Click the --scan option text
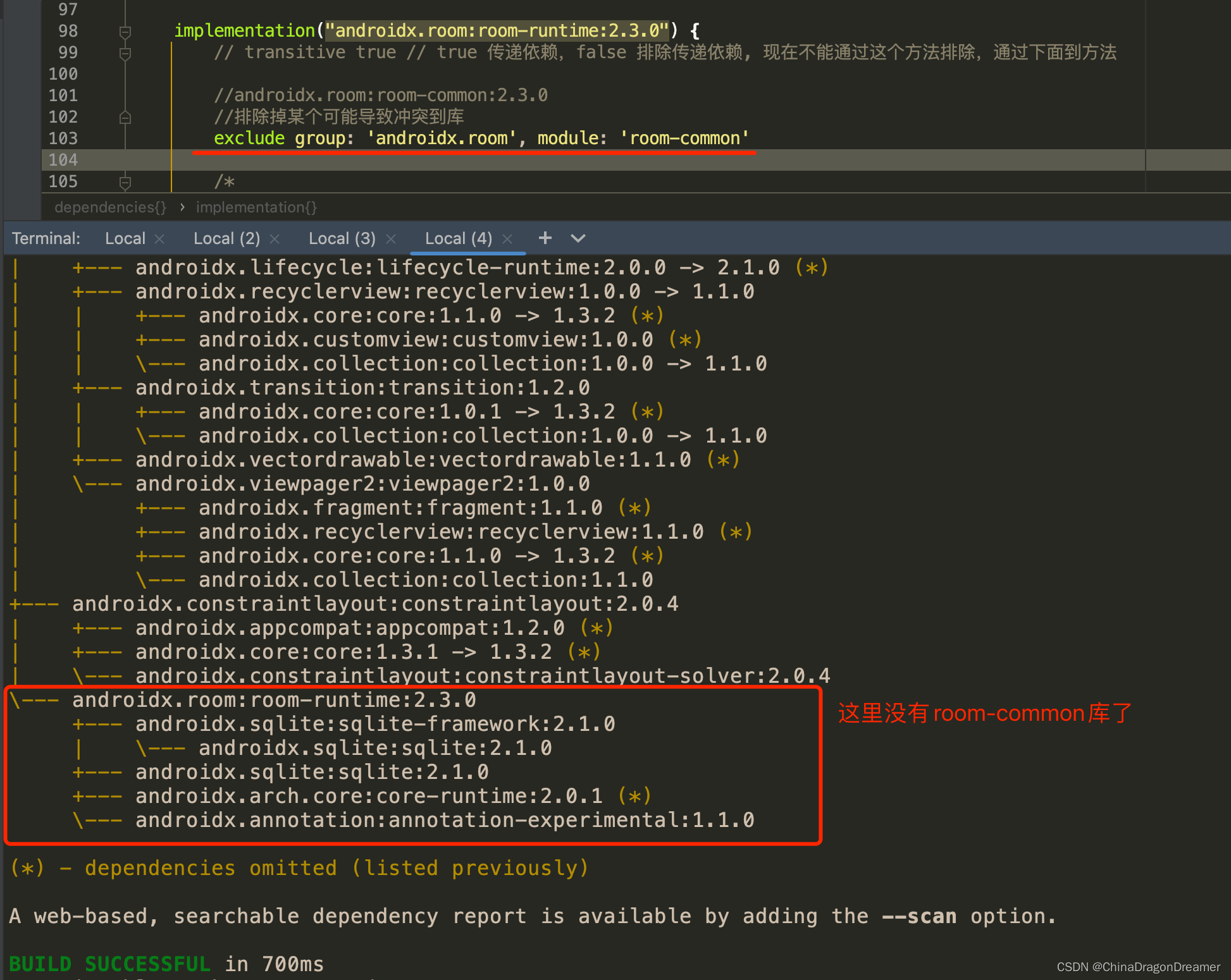Screen dimensions: 1231x980 tap(919, 916)
